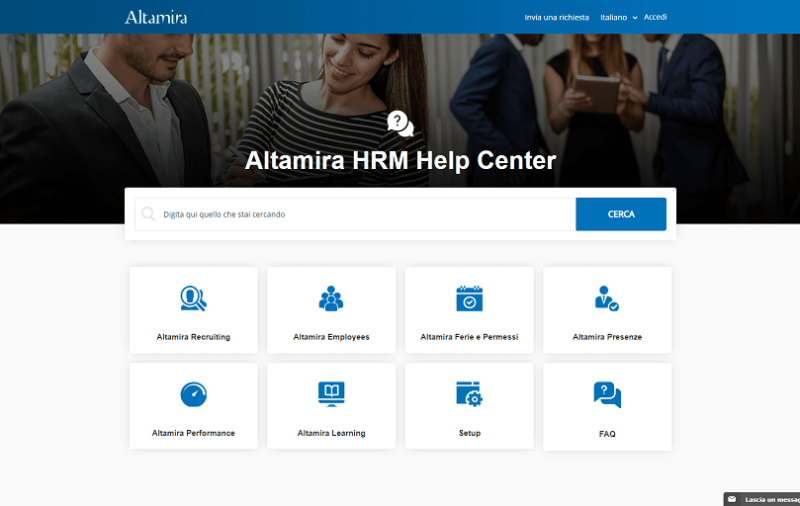This screenshot has width=800, height=506.
Task: Open Ferie e Permessi calendar icon
Action: [x=469, y=298]
